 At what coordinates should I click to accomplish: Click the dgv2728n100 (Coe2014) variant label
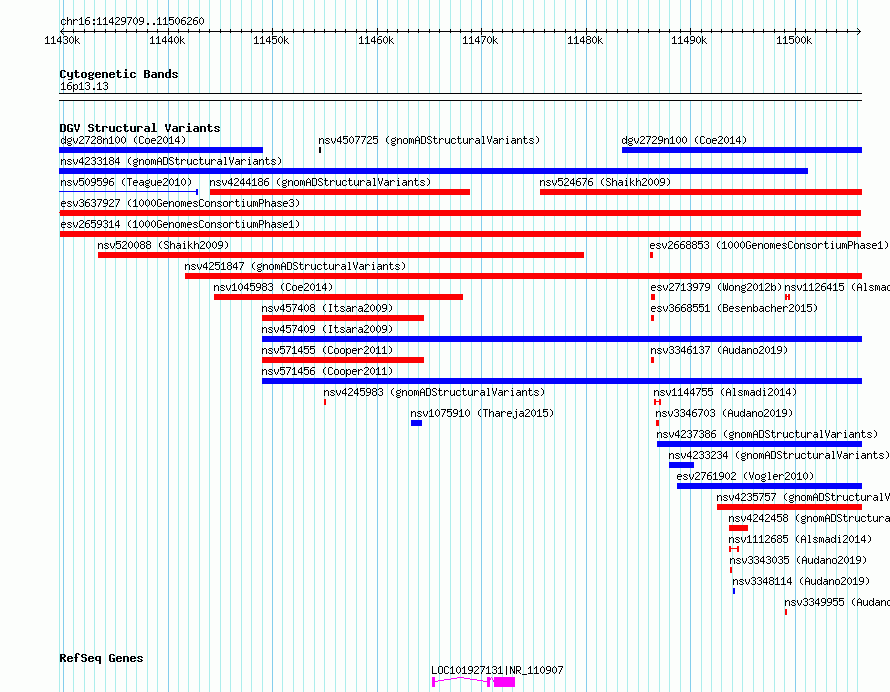click(123, 140)
